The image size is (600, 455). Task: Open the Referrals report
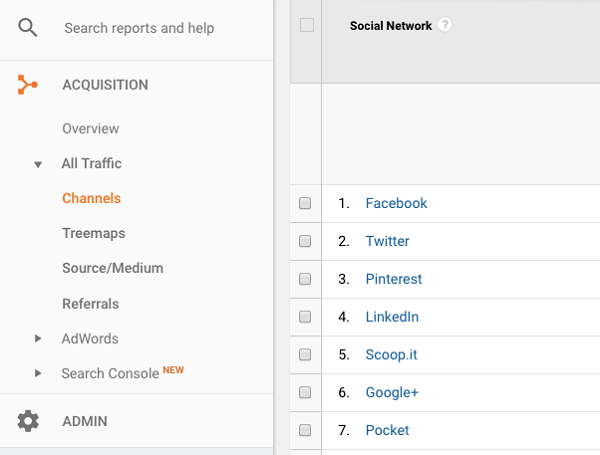coord(91,304)
